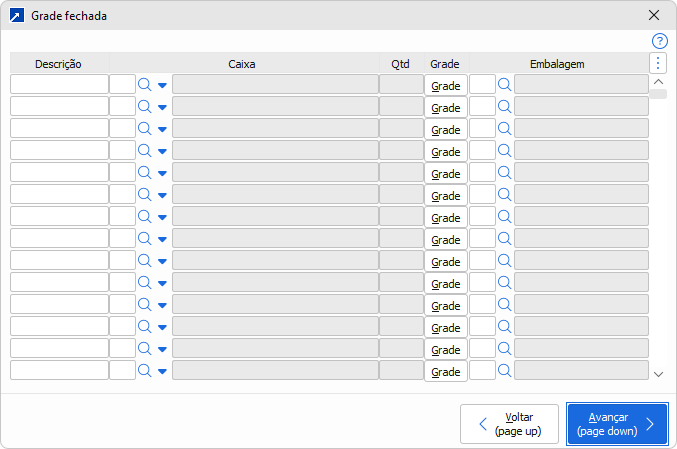
Task: Expand the Caixa dropdown arrow in the first row
Action: click(x=162, y=86)
